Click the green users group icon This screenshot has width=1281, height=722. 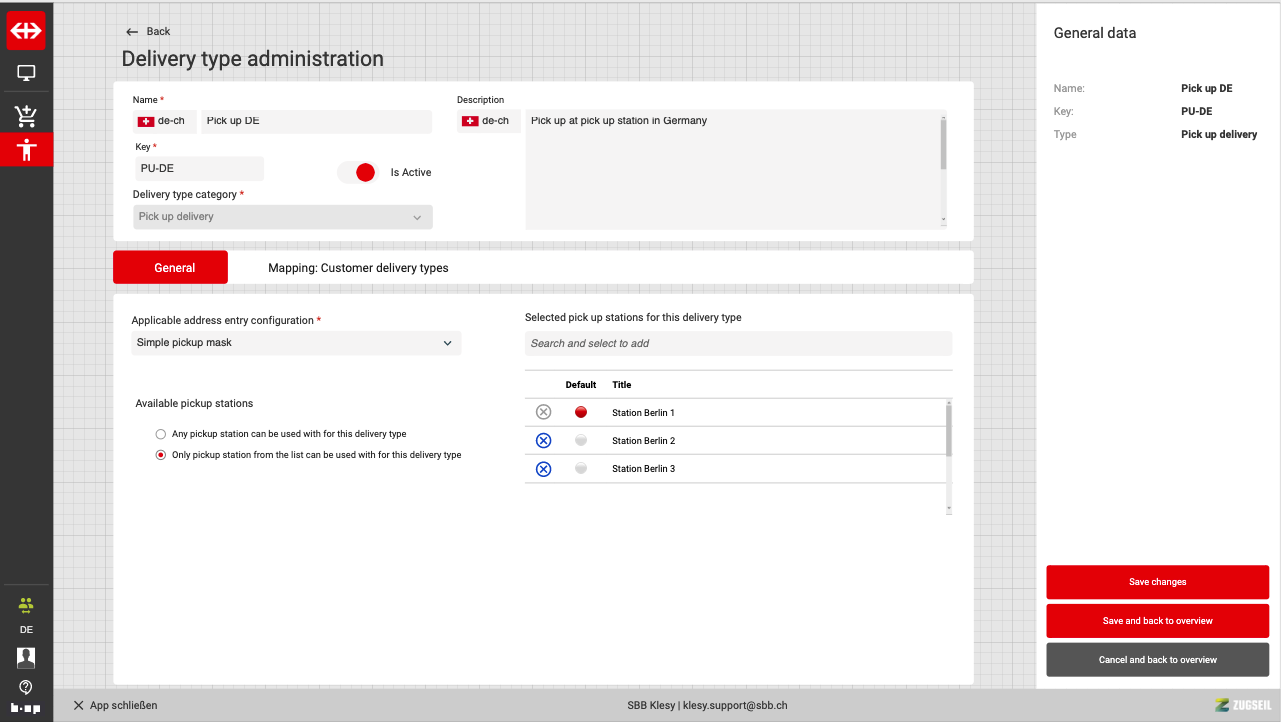click(x=26, y=604)
